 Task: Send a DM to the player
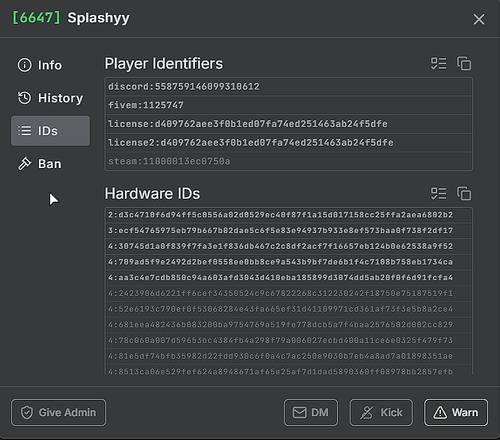[x=311, y=412]
